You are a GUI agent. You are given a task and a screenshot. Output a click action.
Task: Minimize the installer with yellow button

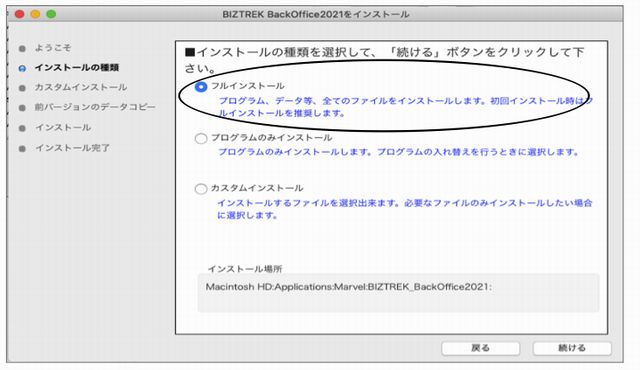click(36, 14)
